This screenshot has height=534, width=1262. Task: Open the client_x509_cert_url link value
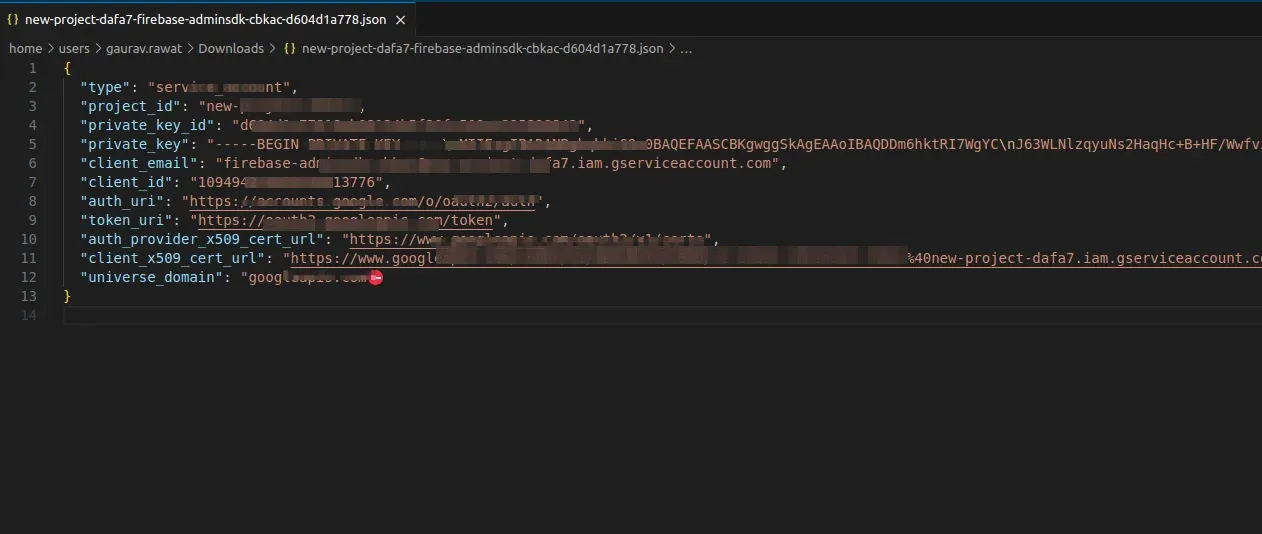pyautogui.click(x=776, y=258)
